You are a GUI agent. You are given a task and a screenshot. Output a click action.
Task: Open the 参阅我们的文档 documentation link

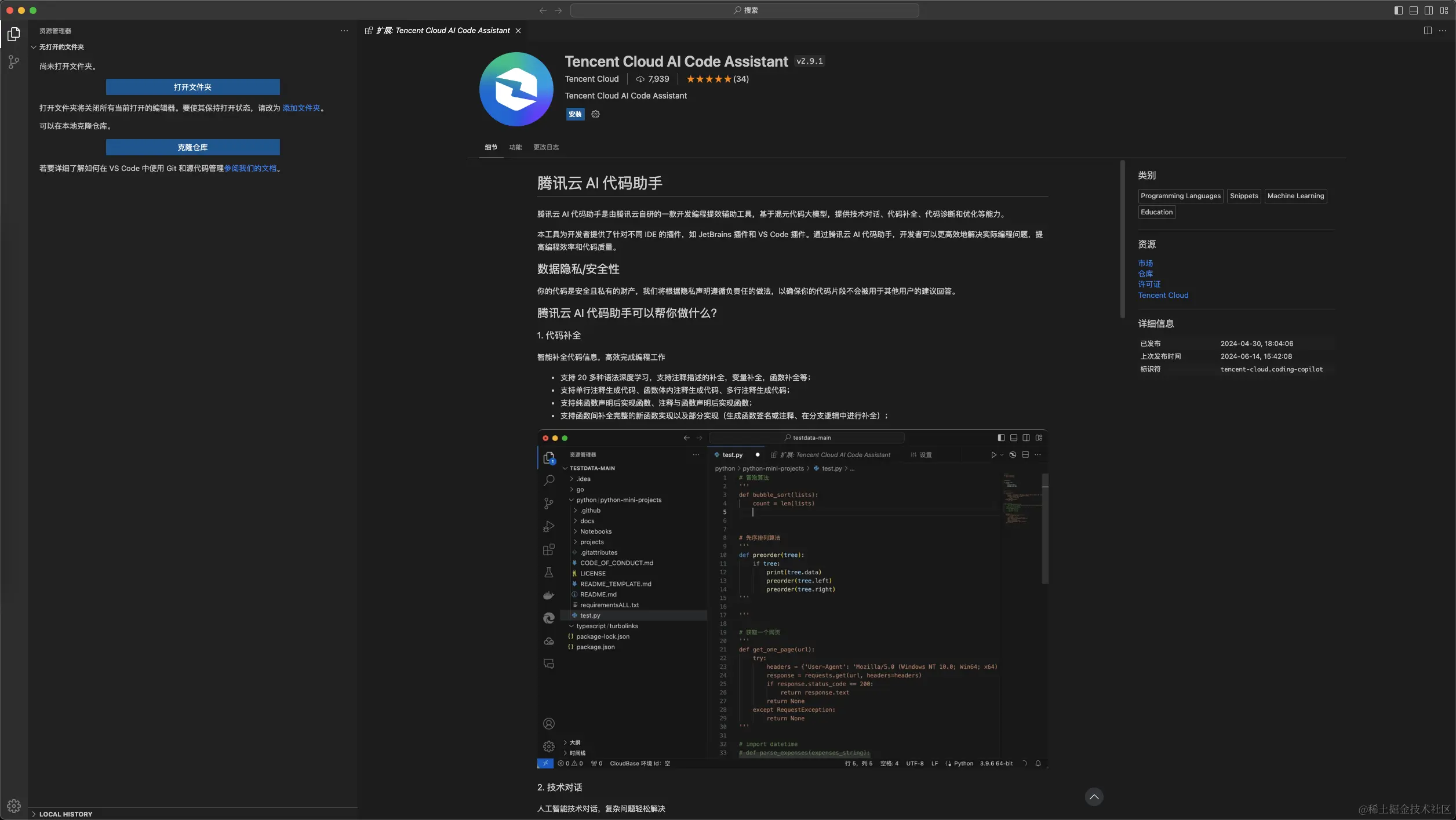(252, 168)
